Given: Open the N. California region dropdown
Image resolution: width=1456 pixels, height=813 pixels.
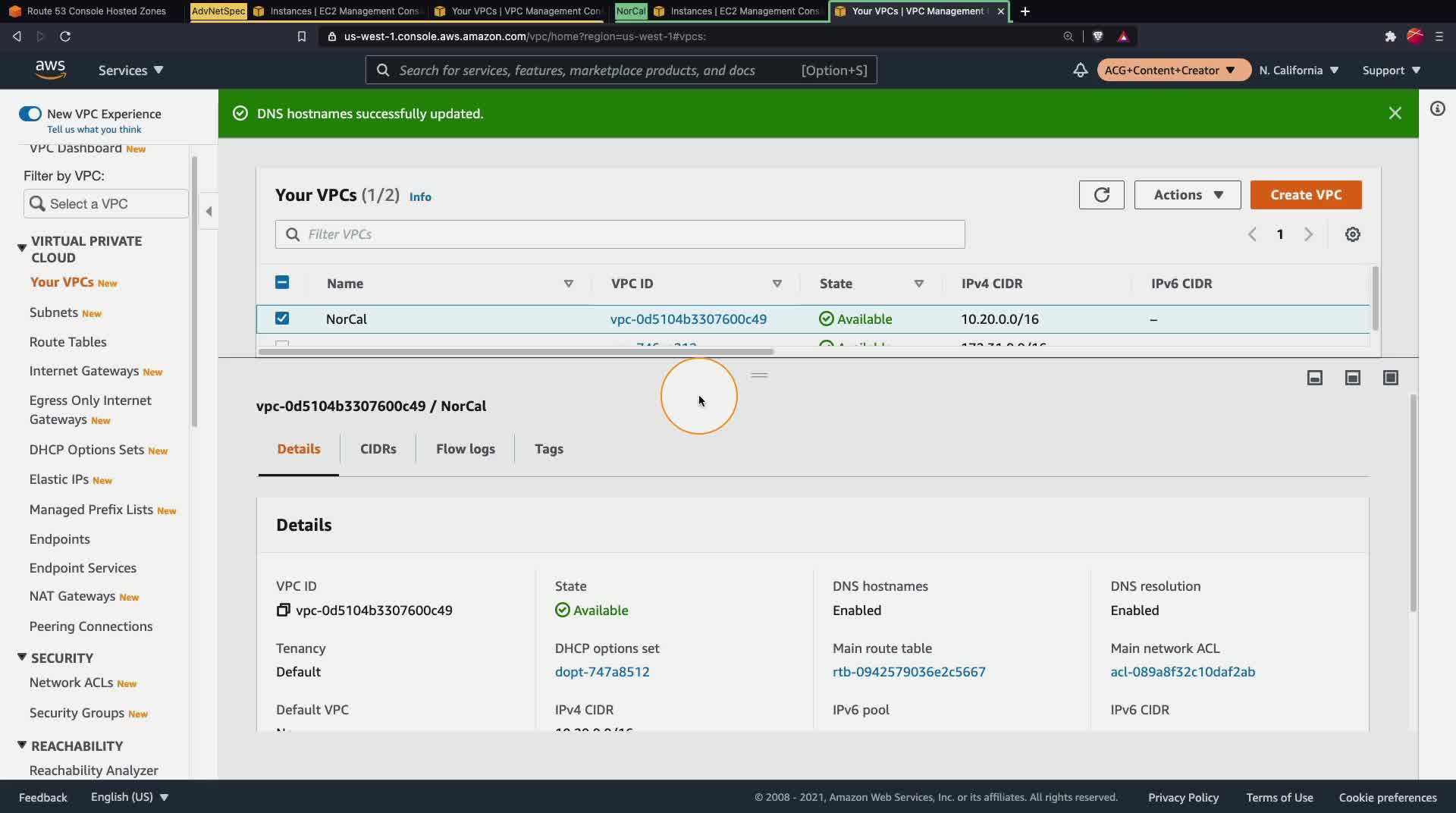Looking at the screenshot, I should pyautogui.click(x=1298, y=71).
